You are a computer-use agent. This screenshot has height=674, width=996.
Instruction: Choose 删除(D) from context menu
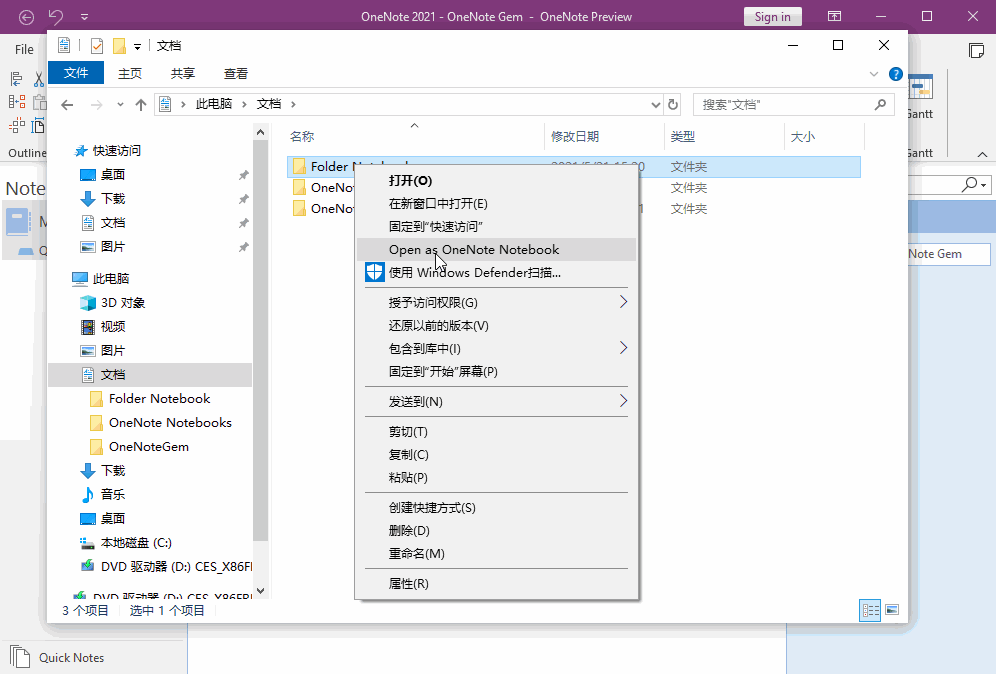pyautogui.click(x=497, y=530)
